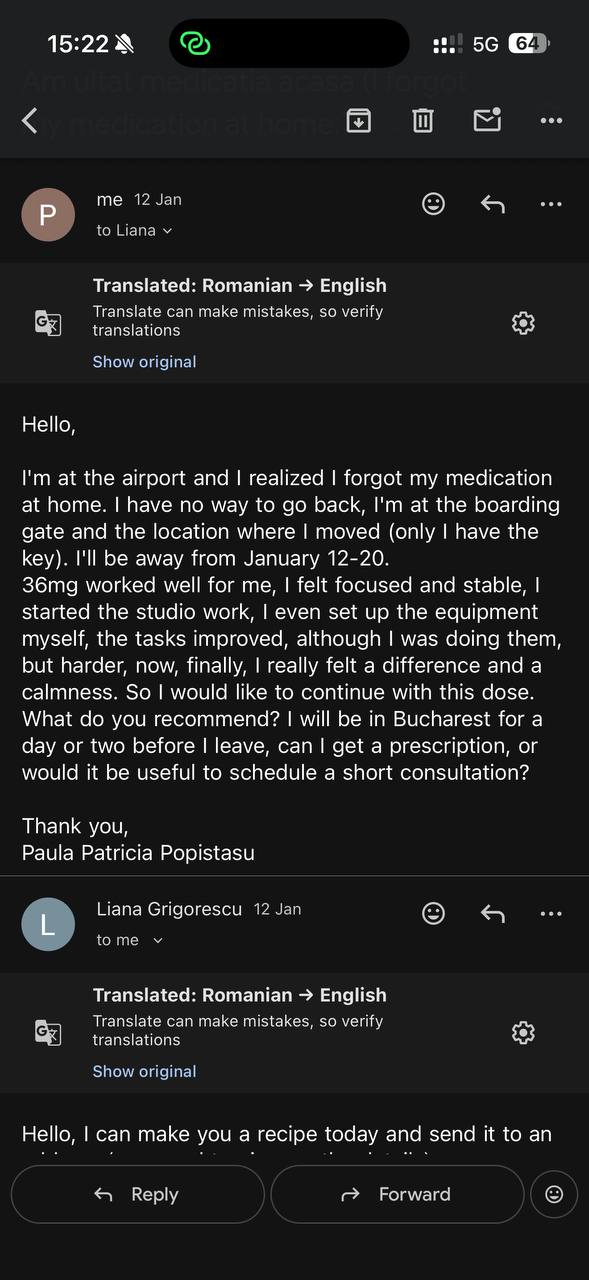The image size is (589, 1280).
Task: Mark email as unread via envelope icon
Action: (487, 120)
